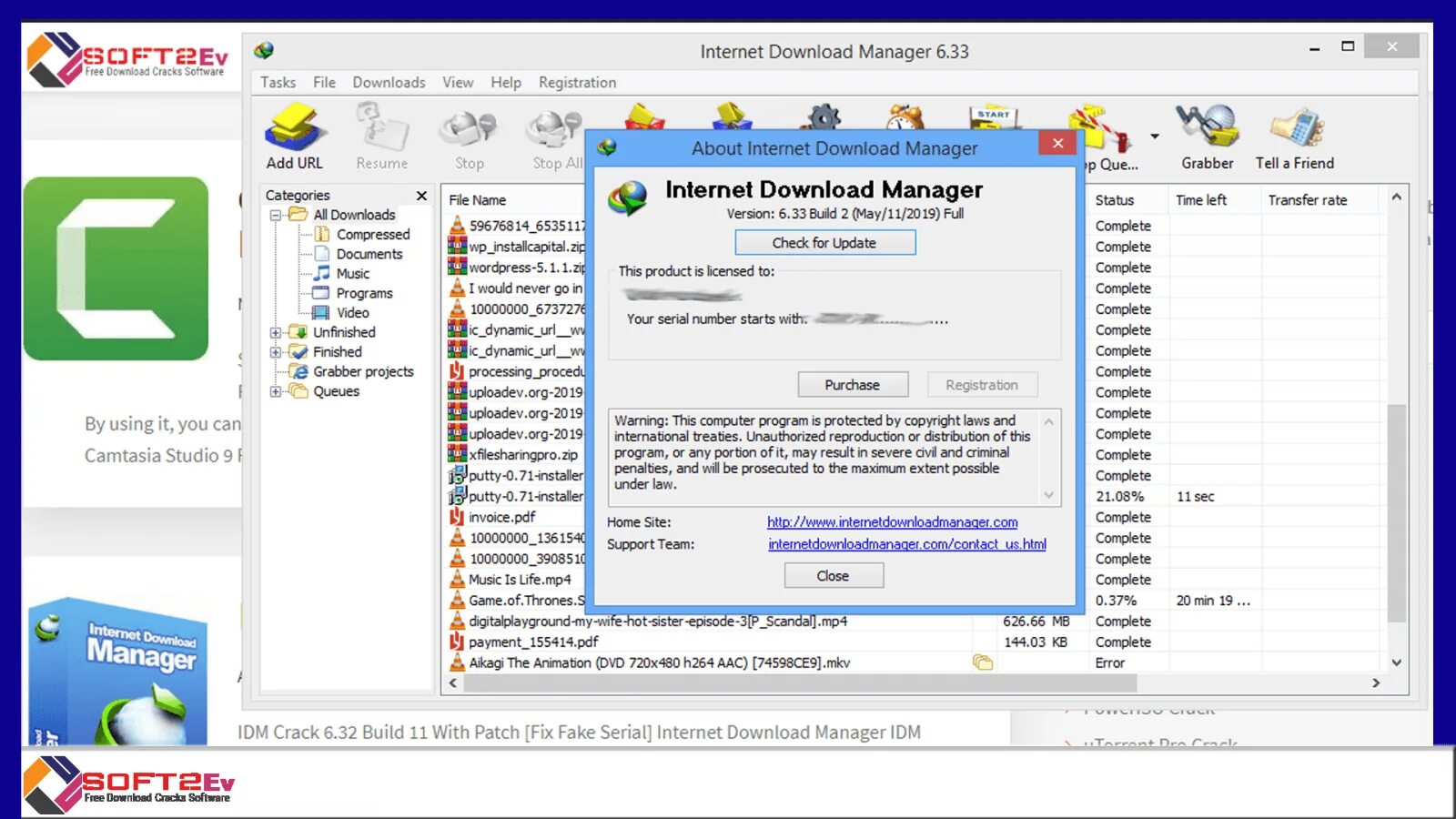Open the View menu
Image resolution: width=1456 pixels, height=819 pixels.
point(458,83)
